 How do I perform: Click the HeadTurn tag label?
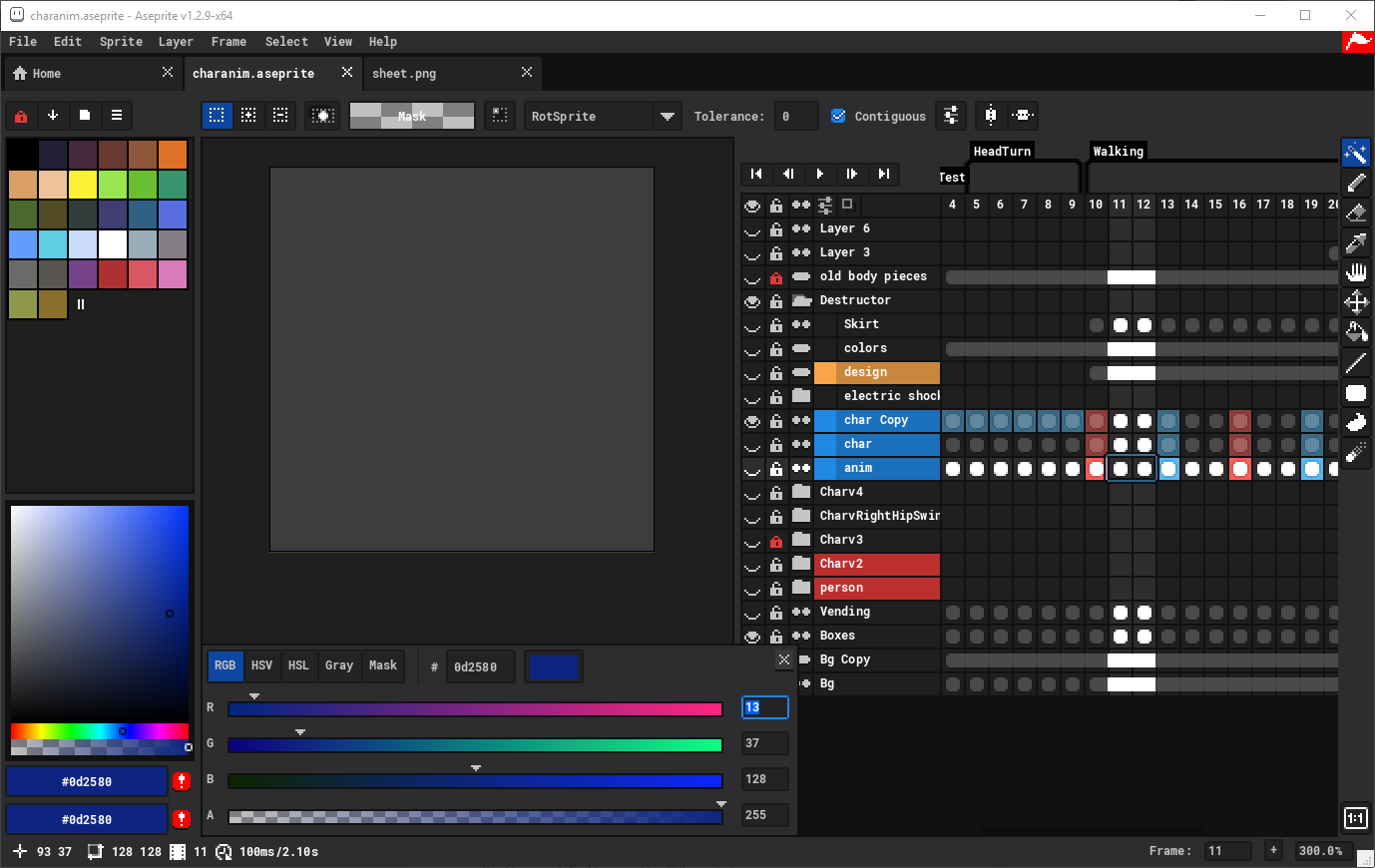1002,151
